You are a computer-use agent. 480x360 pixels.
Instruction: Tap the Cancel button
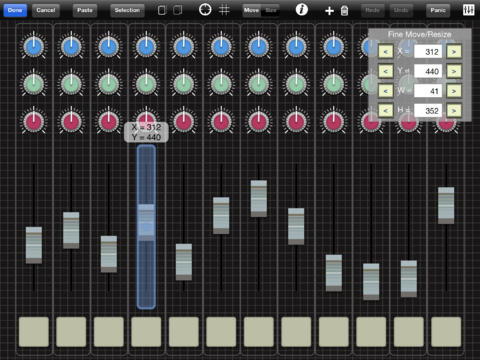46,10
